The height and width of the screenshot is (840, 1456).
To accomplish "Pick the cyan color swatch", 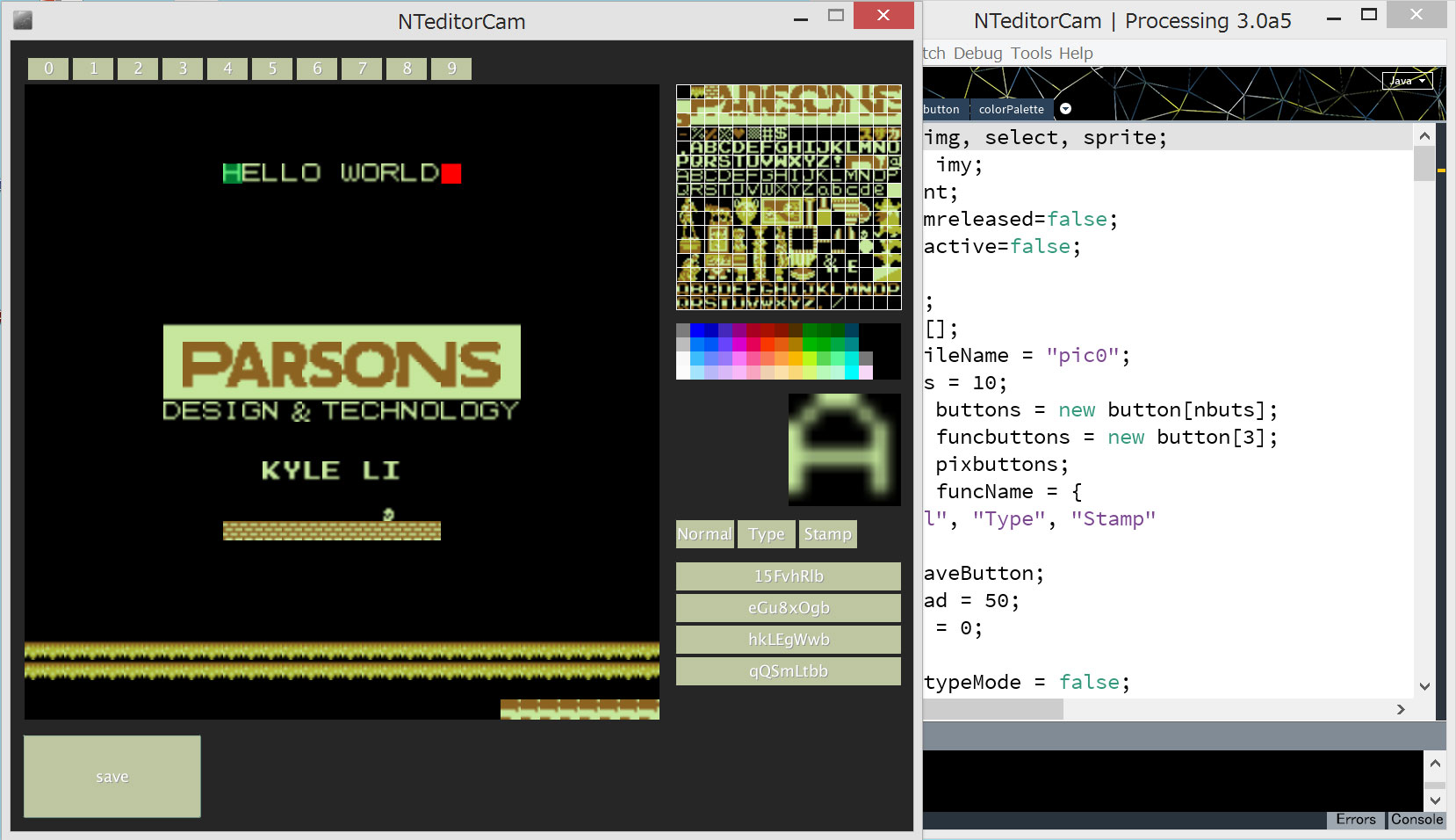I will point(852,373).
